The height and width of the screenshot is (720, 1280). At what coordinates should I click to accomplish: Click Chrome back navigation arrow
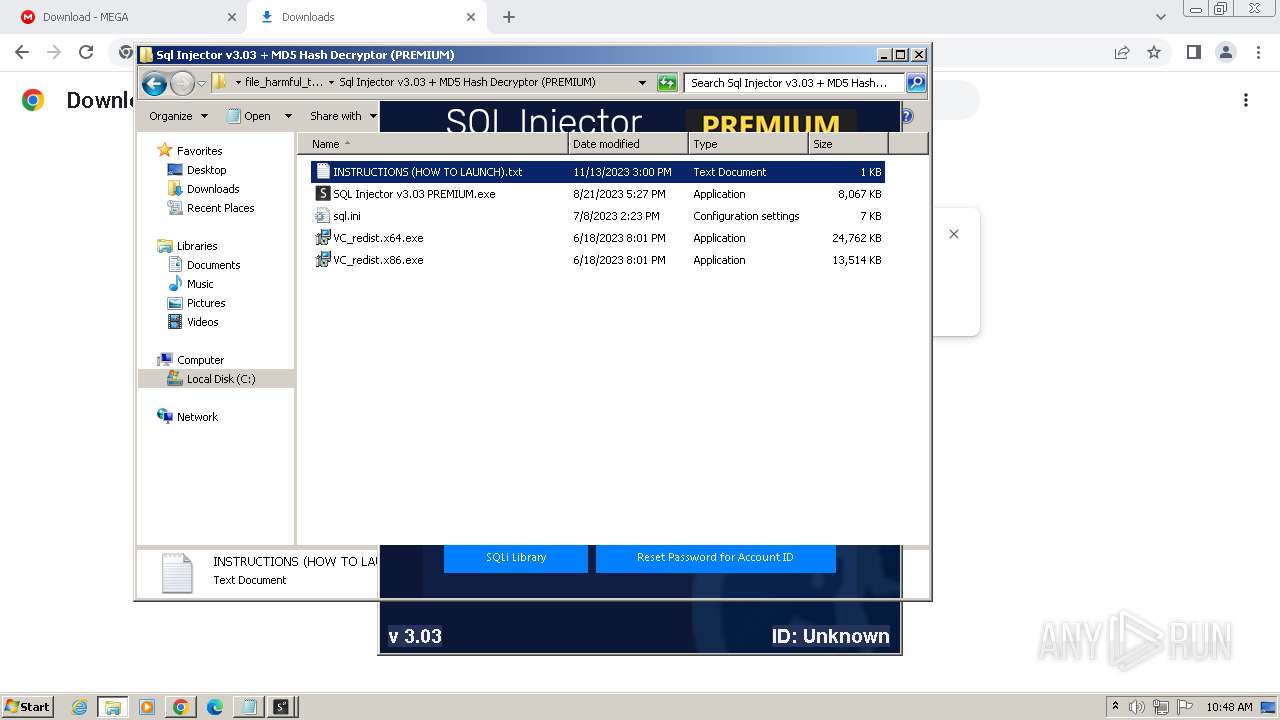pos(22,52)
